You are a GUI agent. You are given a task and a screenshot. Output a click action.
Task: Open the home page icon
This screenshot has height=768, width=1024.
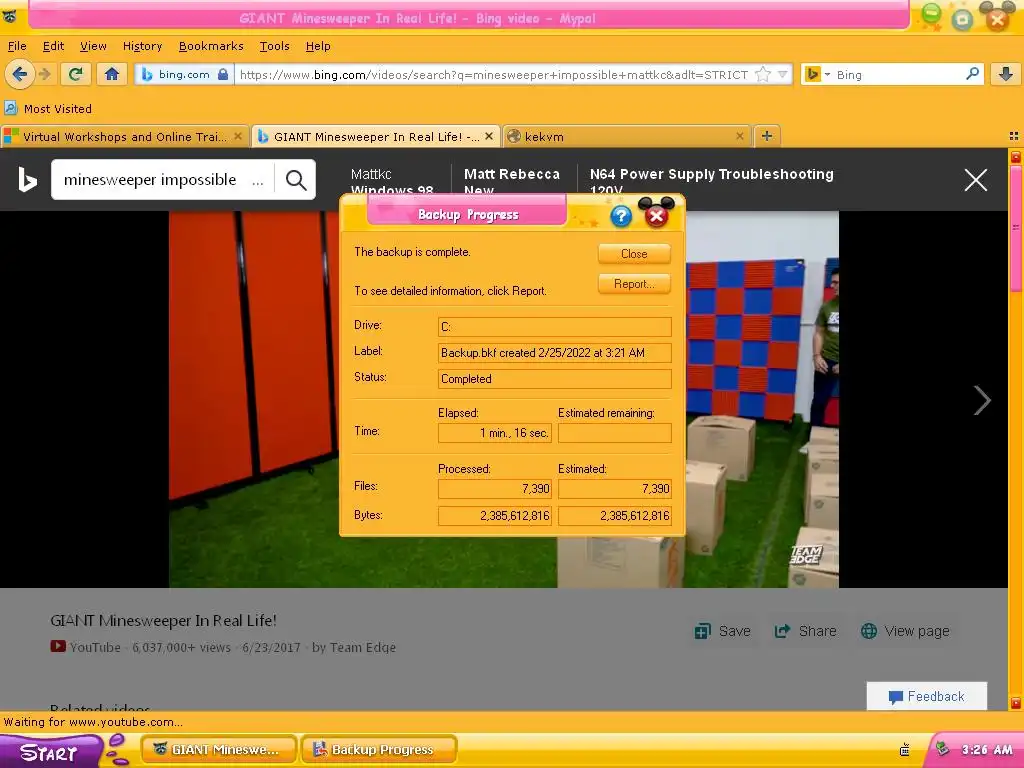(112, 74)
